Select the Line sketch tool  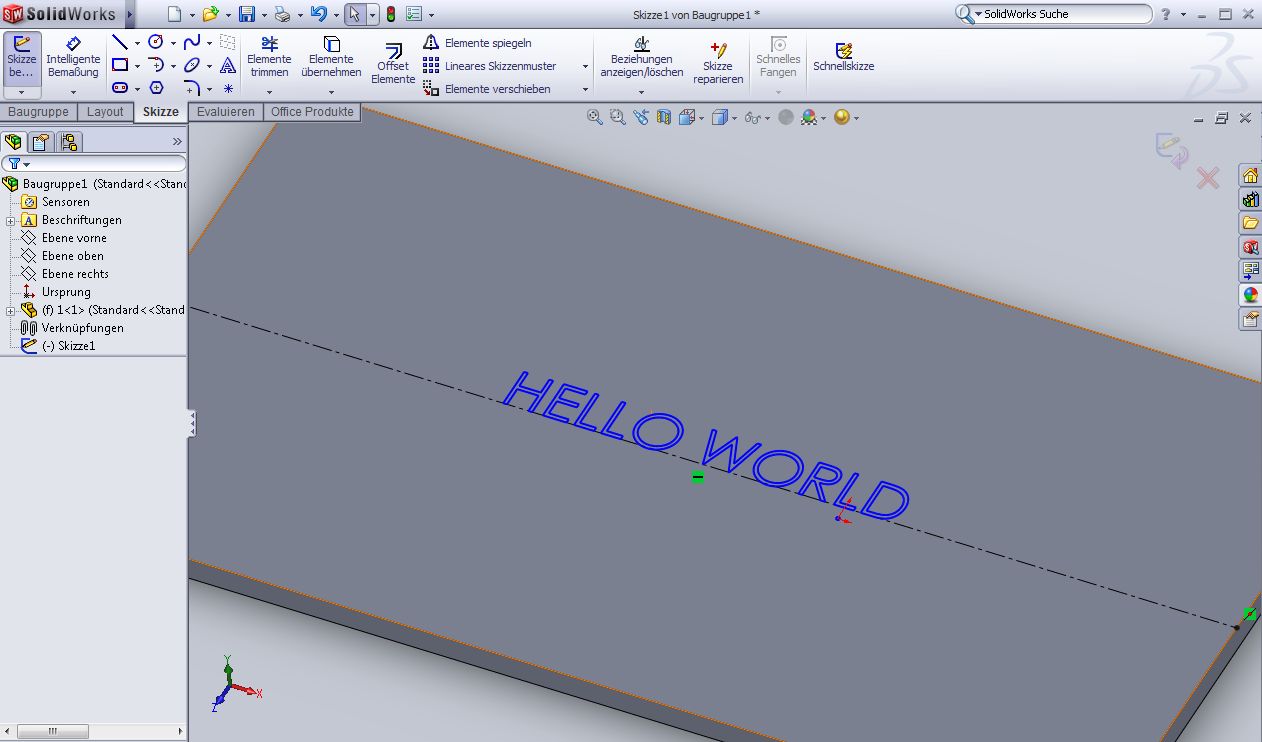click(120, 42)
